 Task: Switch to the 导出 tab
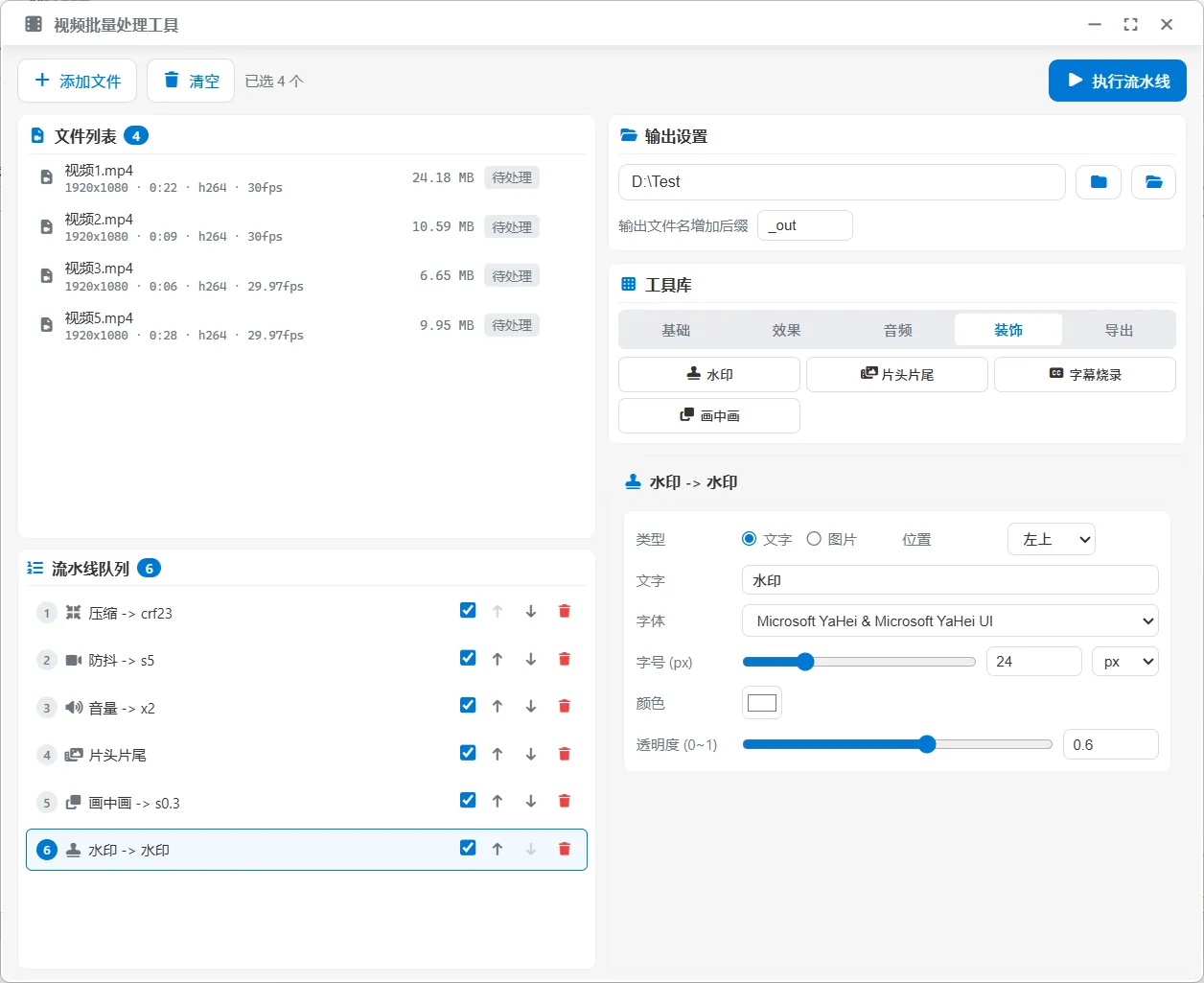tap(1119, 330)
